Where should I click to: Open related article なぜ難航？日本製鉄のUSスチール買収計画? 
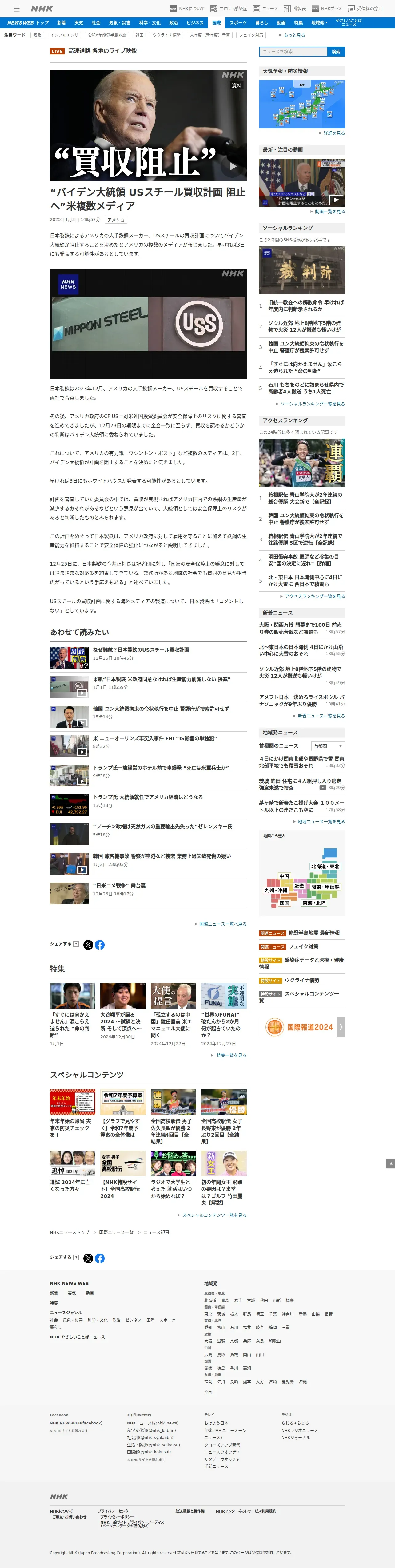(x=141, y=650)
